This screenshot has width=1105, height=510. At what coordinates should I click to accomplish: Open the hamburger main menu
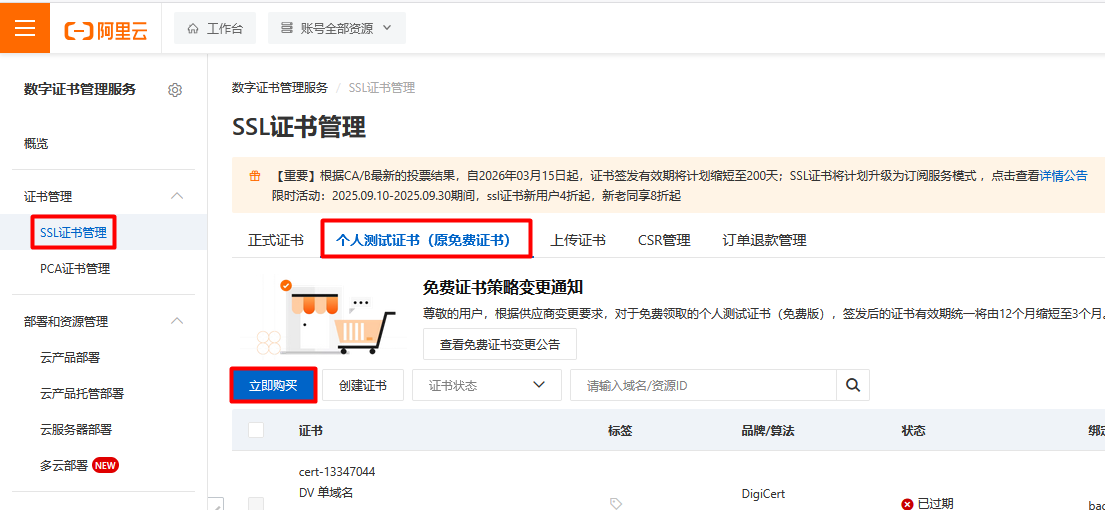click(x=25, y=27)
